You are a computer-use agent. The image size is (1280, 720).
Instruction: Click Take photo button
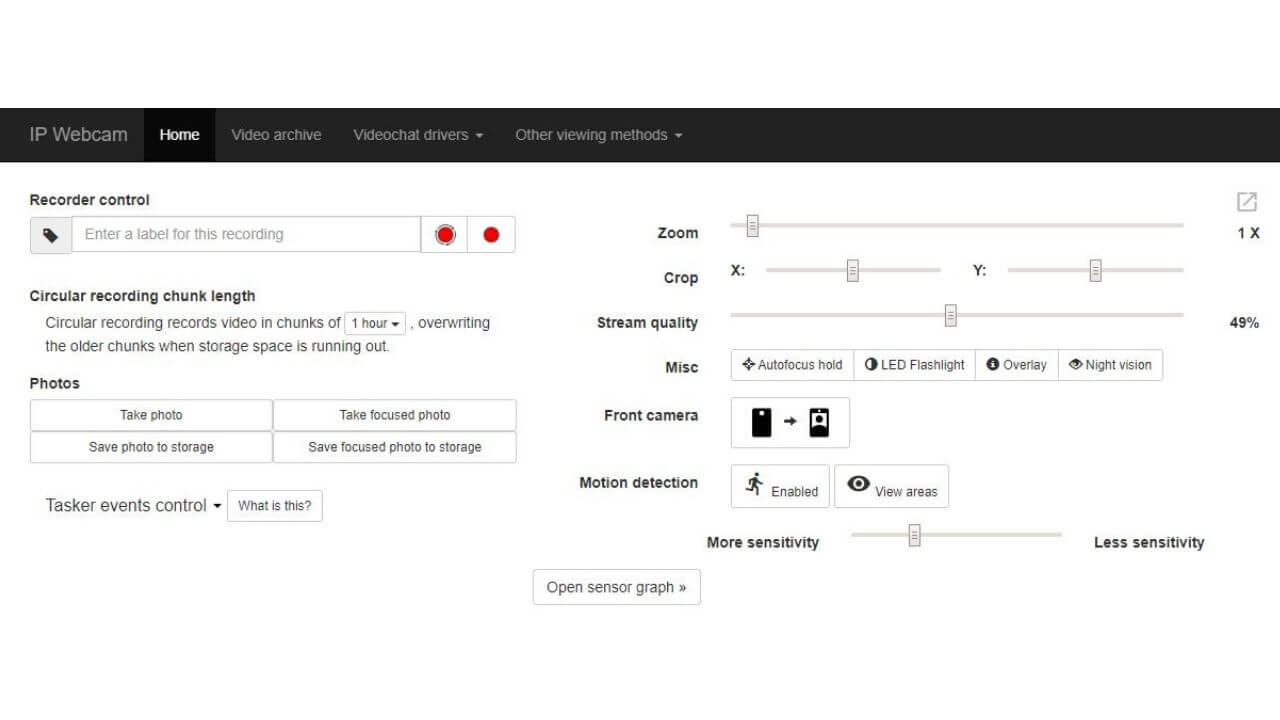pos(151,415)
